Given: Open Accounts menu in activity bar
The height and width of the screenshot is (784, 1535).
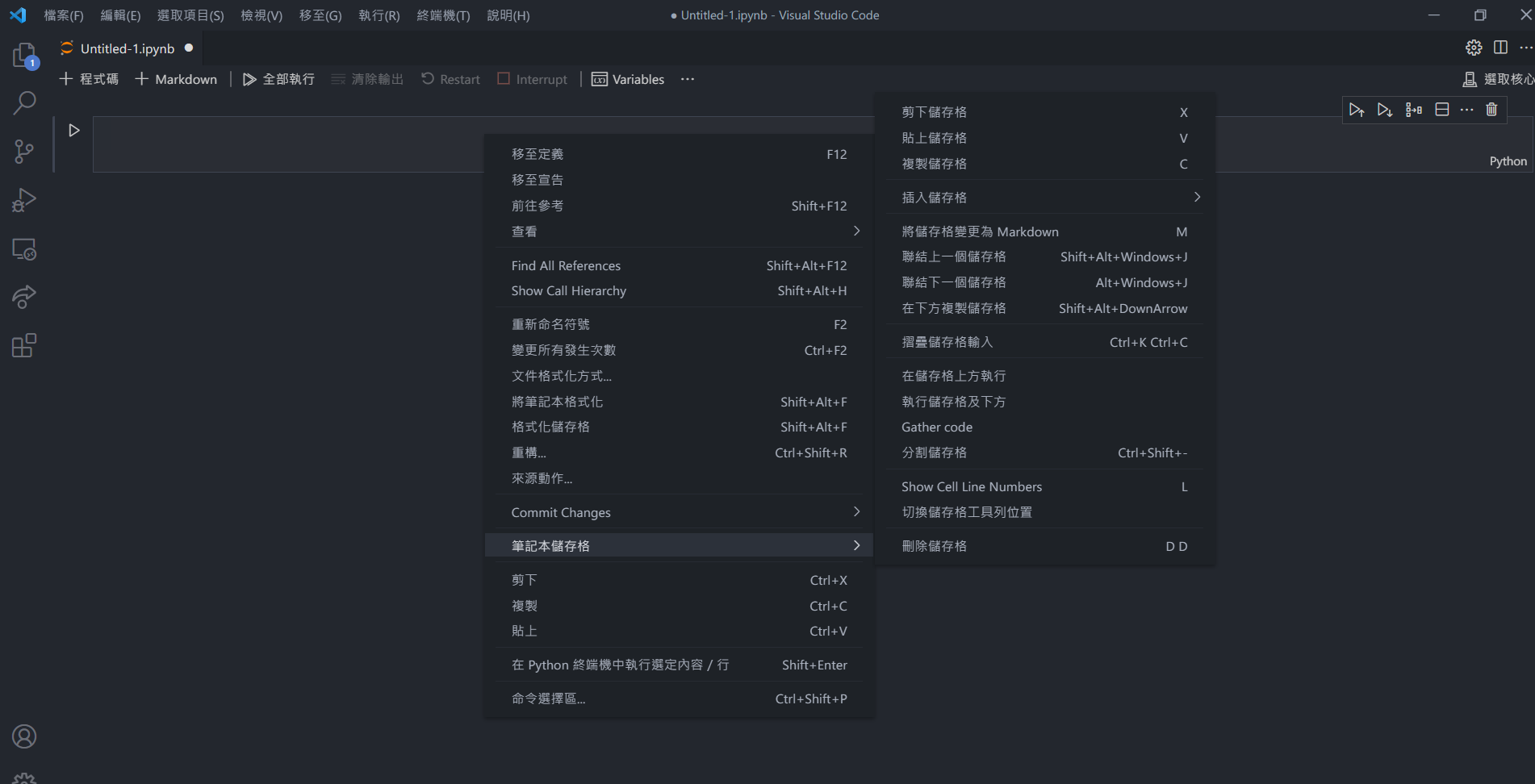Looking at the screenshot, I should 24,736.
